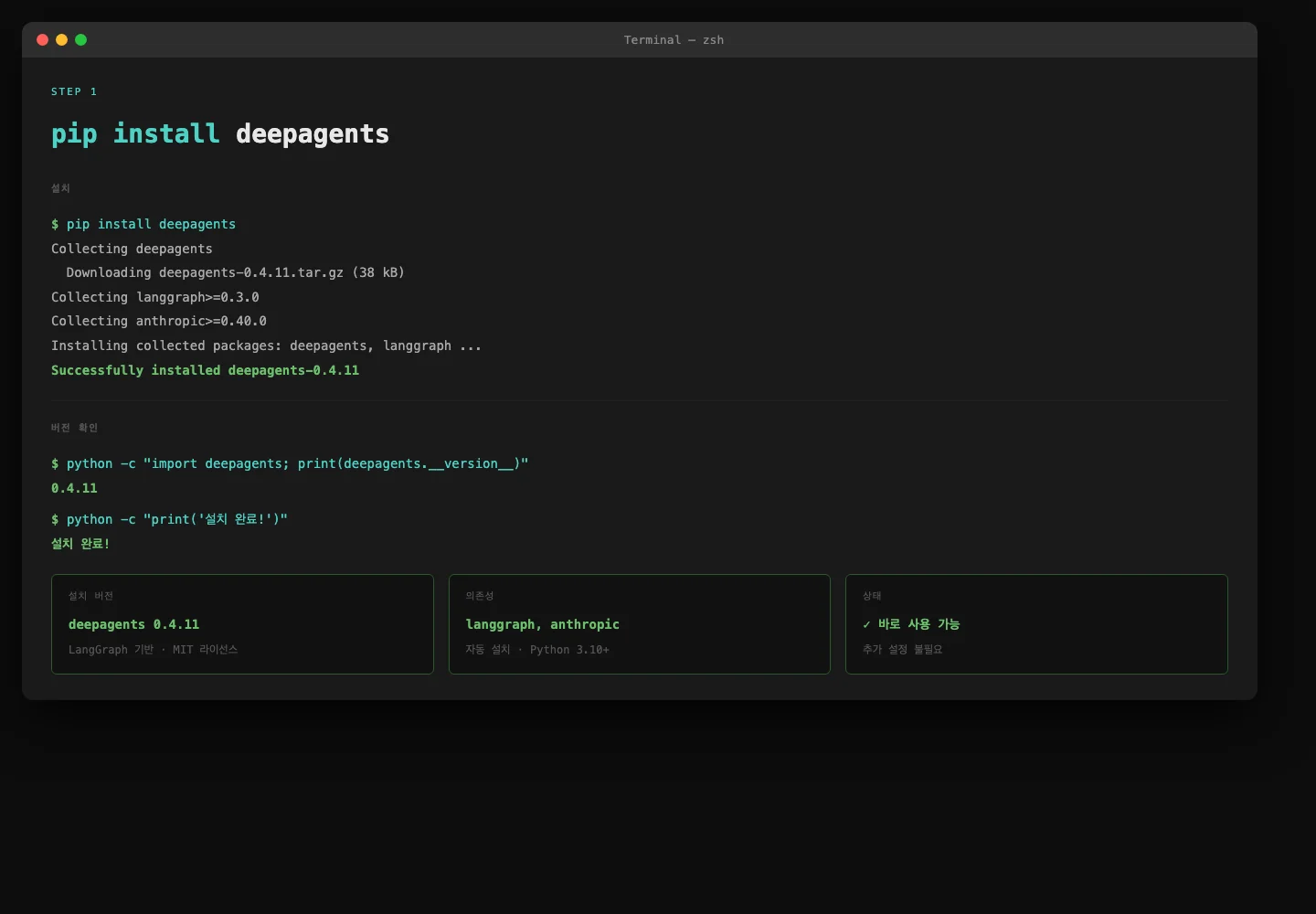The width and height of the screenshot is (1316, 914).
Task: Click the deepagents 0.4.11 version link
Action: click(133, 624)
